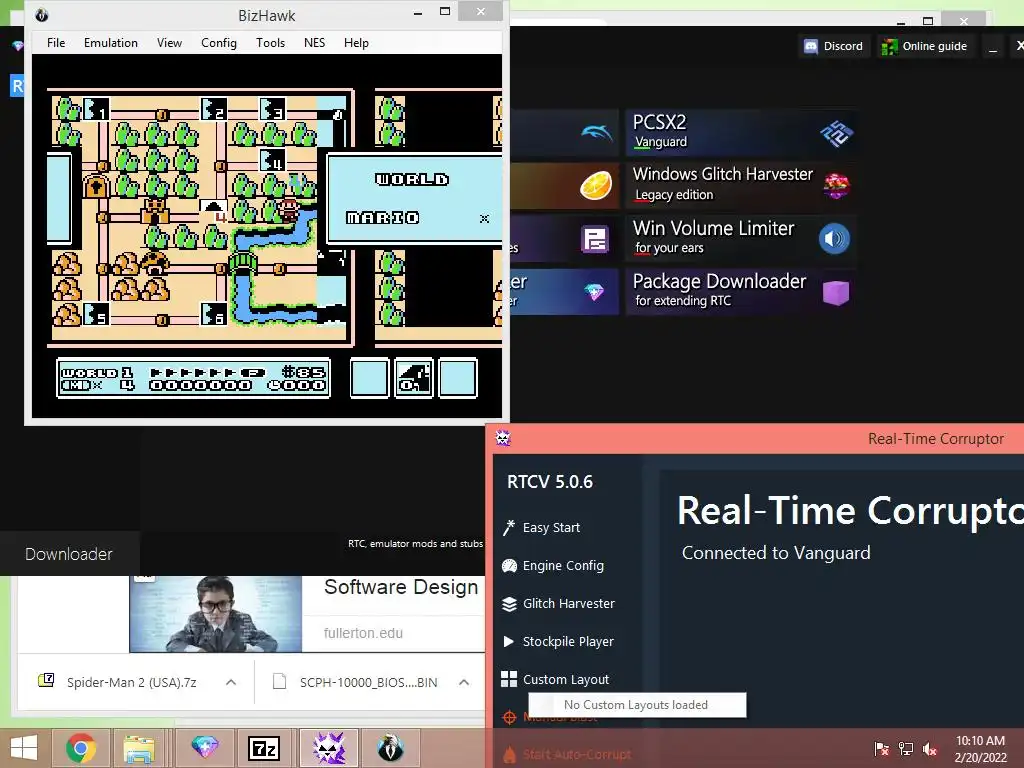Switch to BizHawk taskbar icon

coord(391,748)
